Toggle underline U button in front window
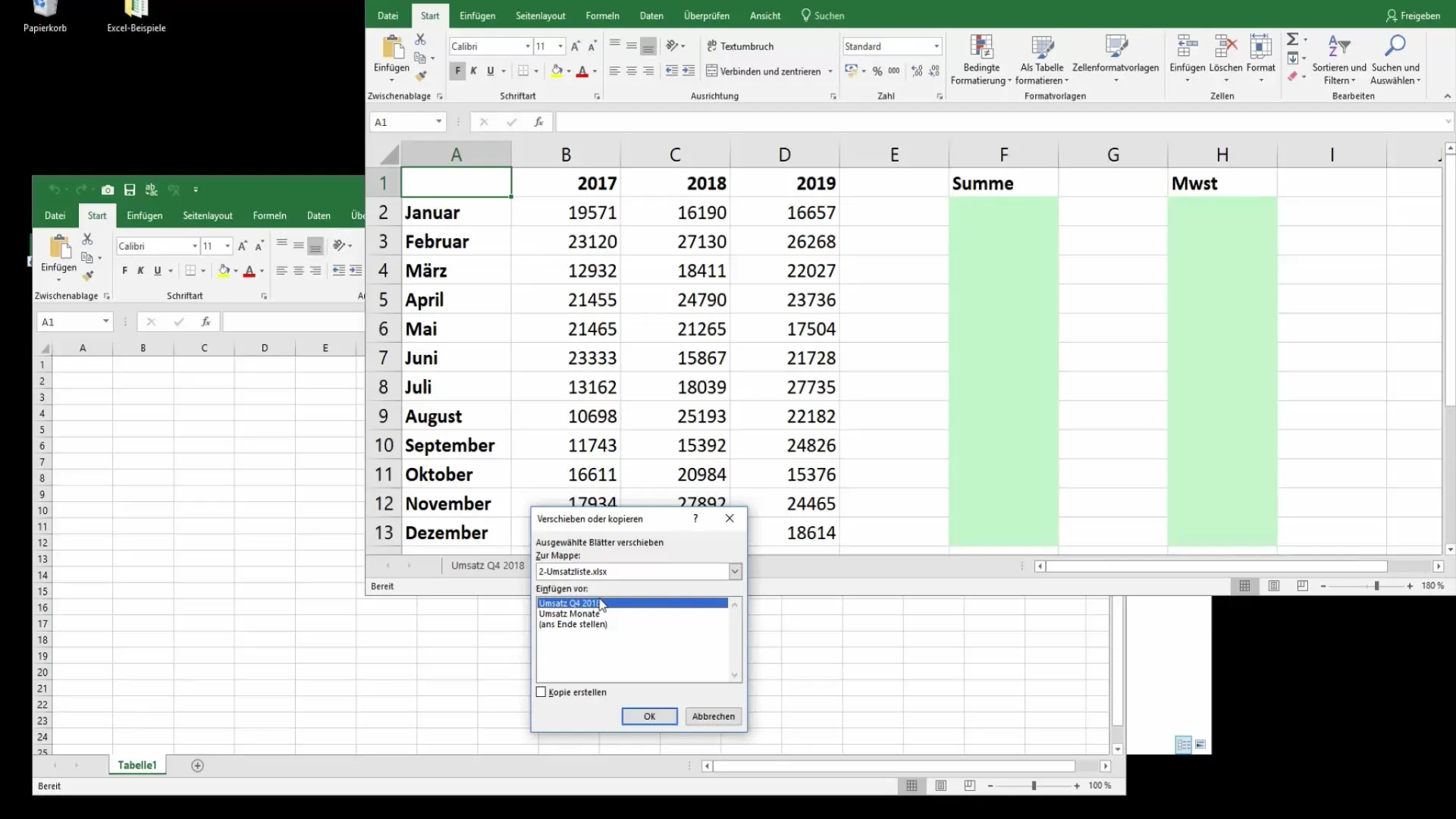 pos(491,71)
